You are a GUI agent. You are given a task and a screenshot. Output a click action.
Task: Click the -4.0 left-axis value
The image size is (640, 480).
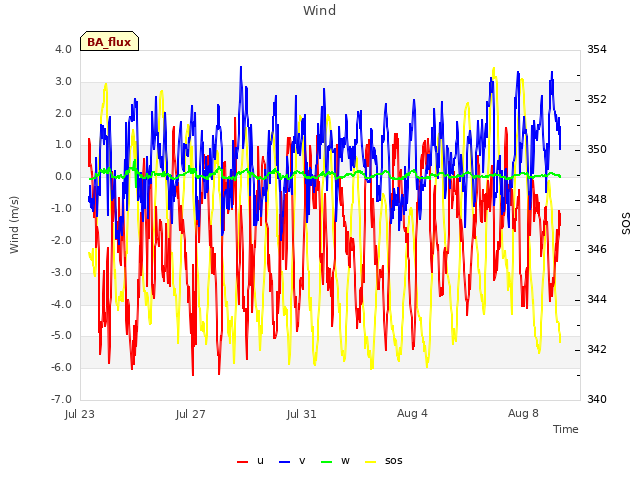pyautogui.click(x=61, y=304)
